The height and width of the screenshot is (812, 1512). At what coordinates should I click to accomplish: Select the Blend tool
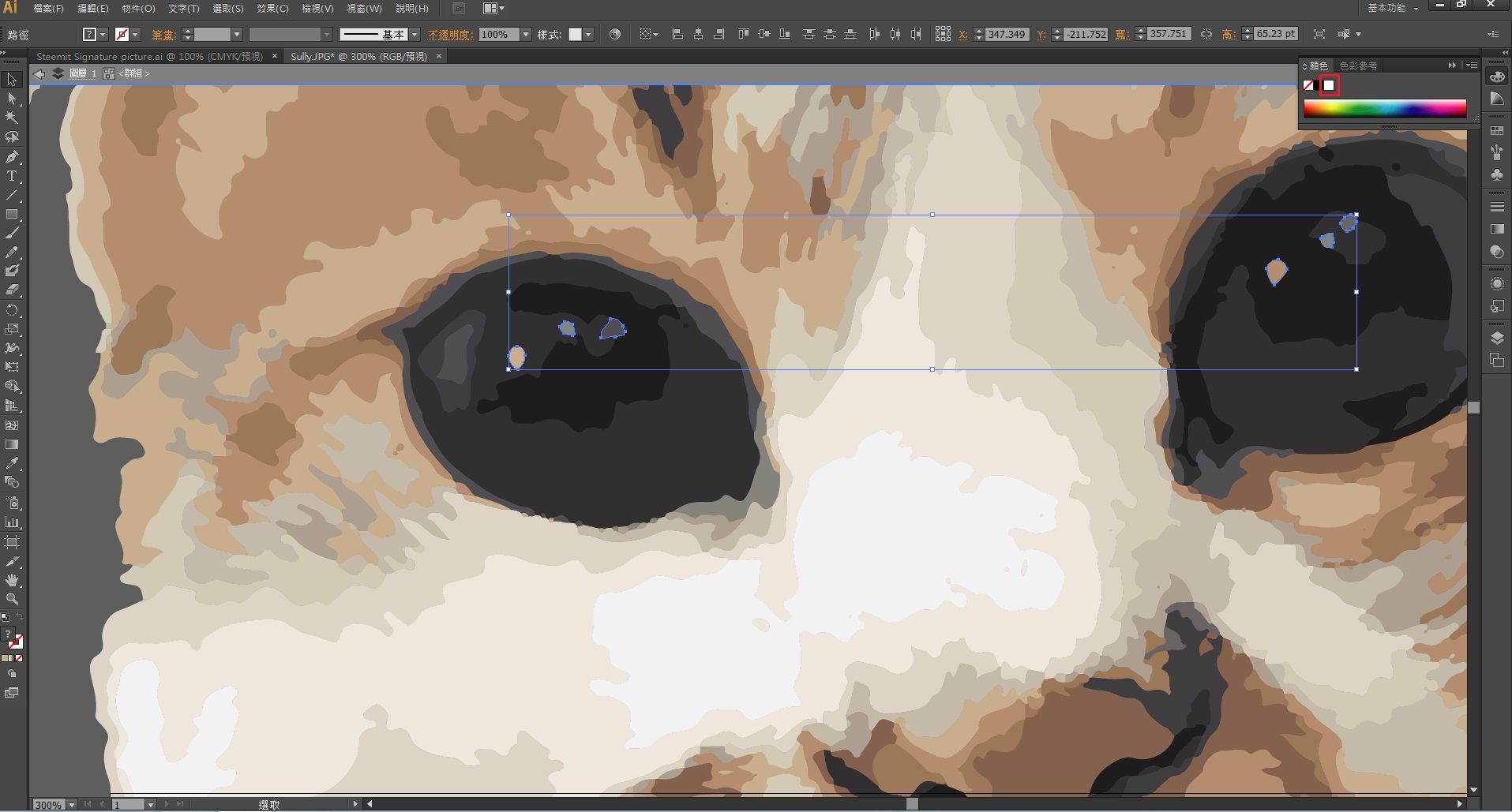[12, 482]
